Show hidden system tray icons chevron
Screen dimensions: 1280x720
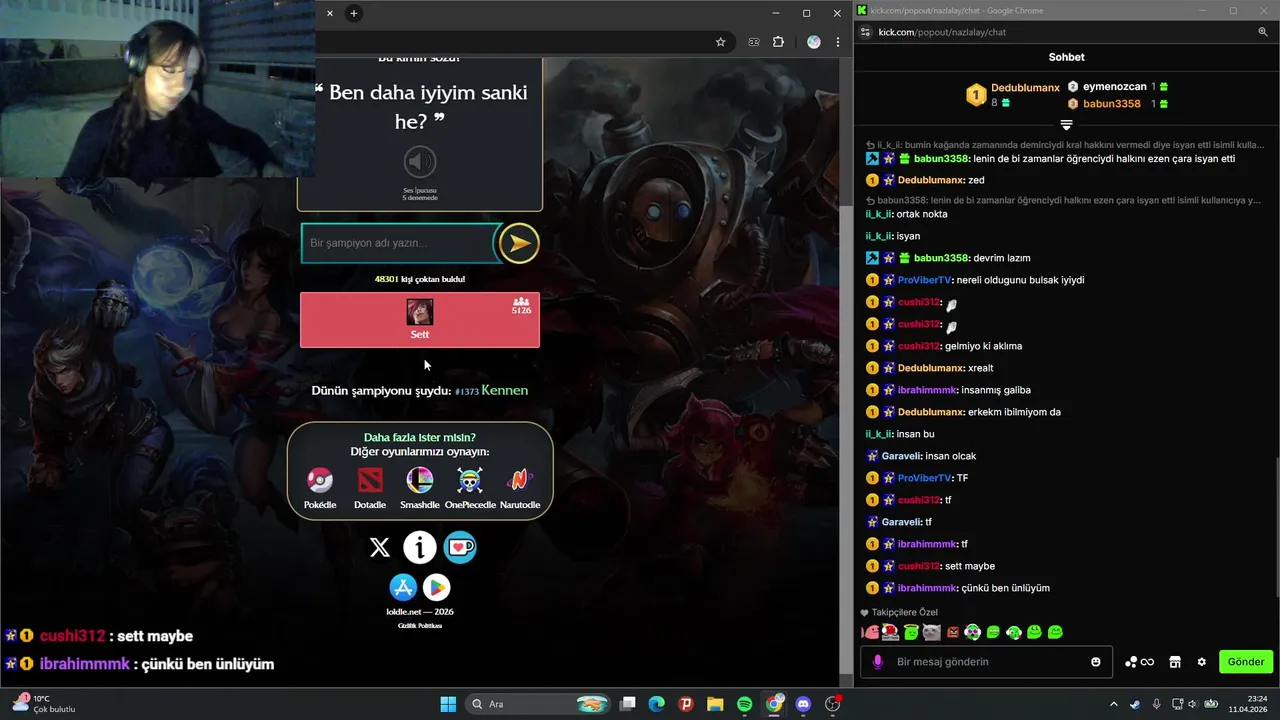[x=1114, y=704]
